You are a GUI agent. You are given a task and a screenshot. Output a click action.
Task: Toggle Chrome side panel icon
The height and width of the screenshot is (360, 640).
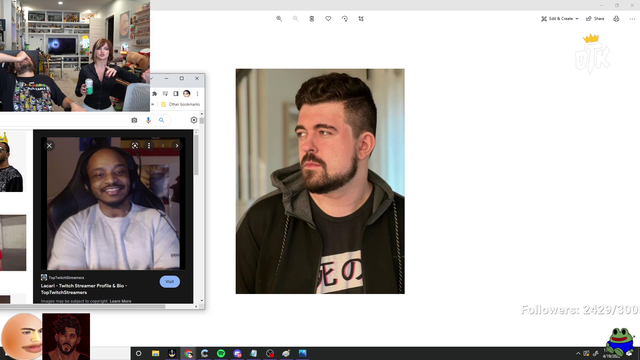point(176,93)
